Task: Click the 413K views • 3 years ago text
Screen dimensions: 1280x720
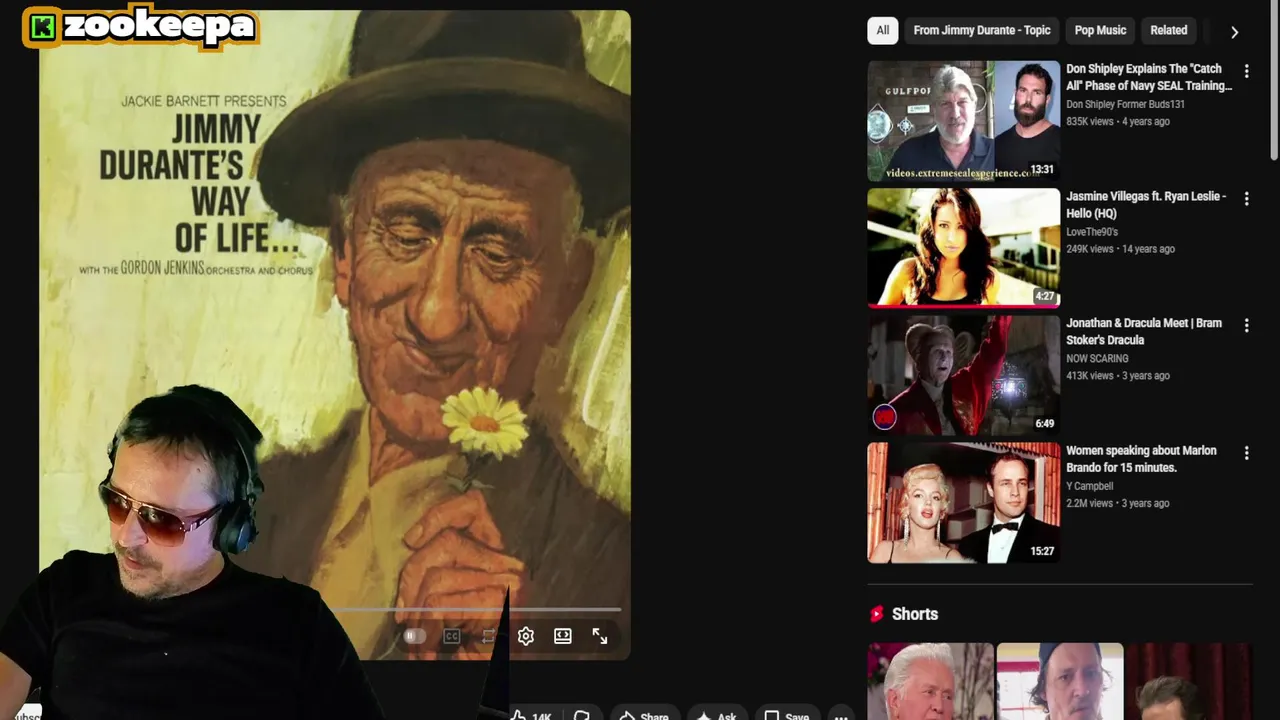Action: pyautogui.click(x=1117, y=376)
